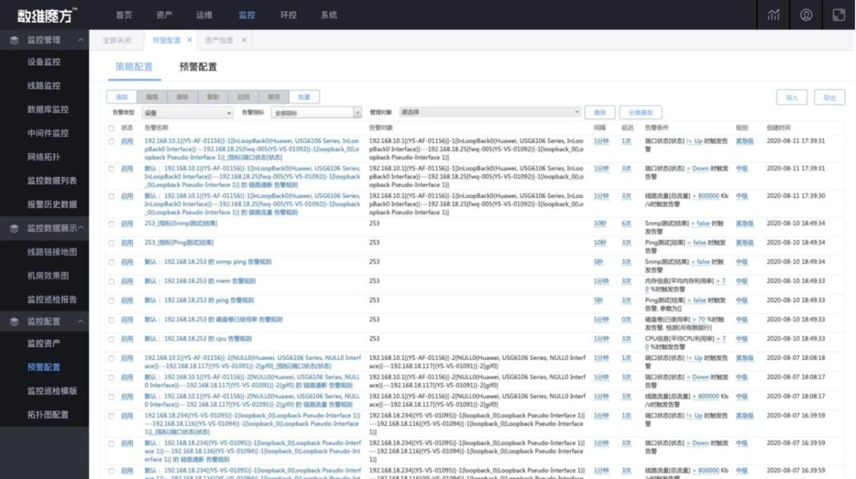Check the row for 192.168.18.253 磁盘卷已使用率 rule
This screenshot has width=856, height=479.
point(111,320)
